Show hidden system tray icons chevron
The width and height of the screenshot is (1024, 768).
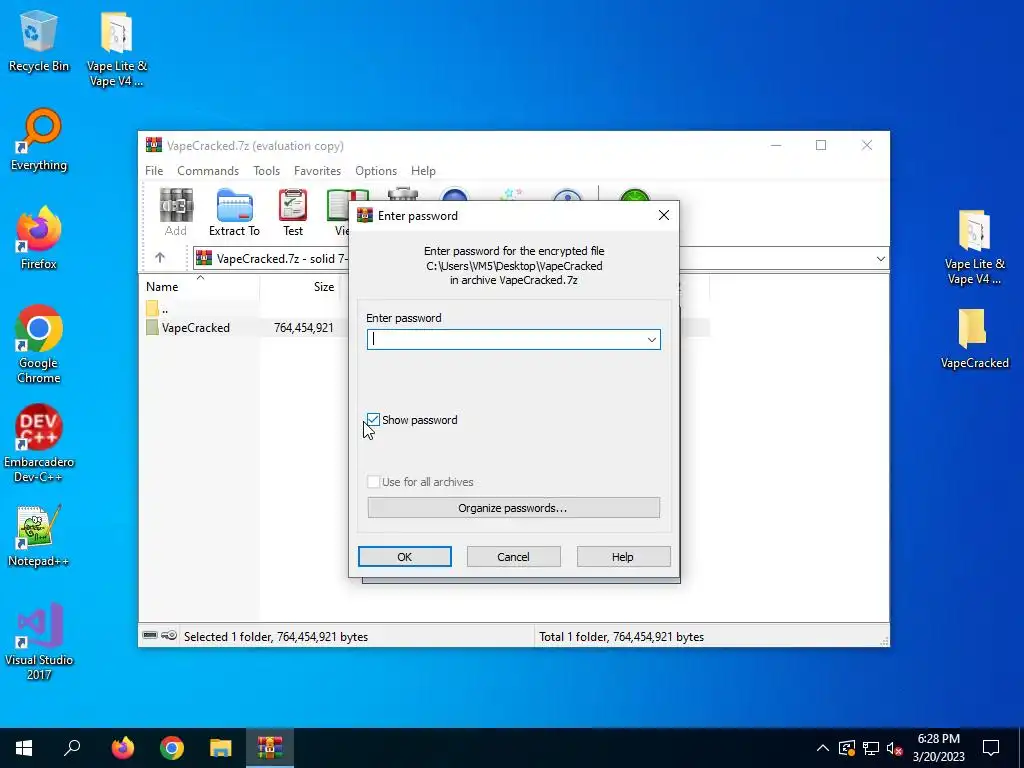(823, 748)
